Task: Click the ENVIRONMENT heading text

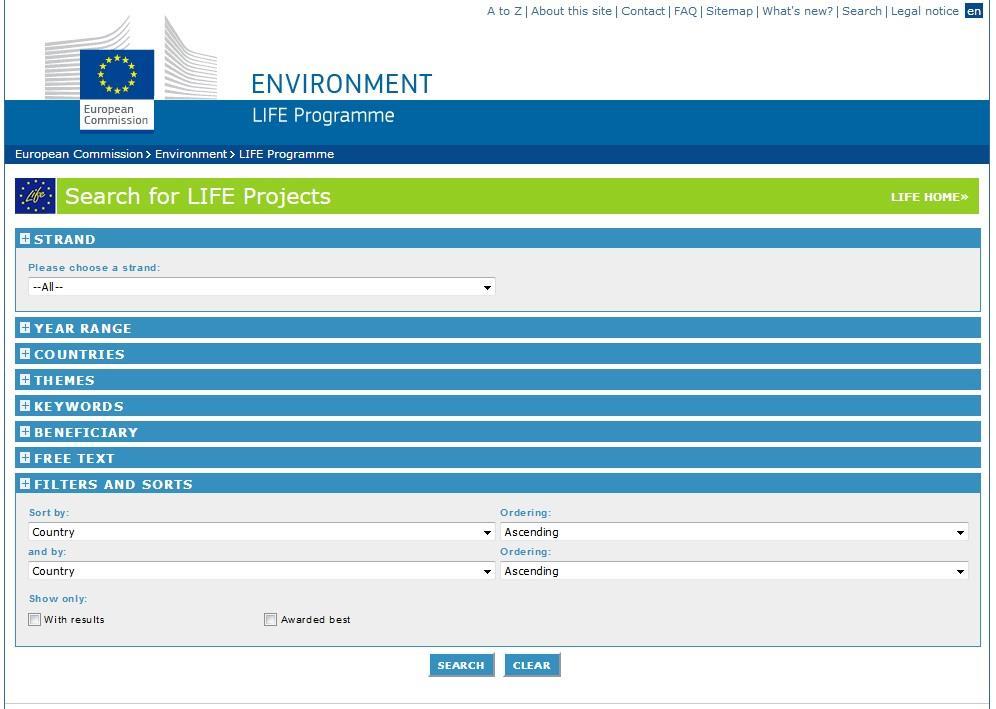Action: 342,84
